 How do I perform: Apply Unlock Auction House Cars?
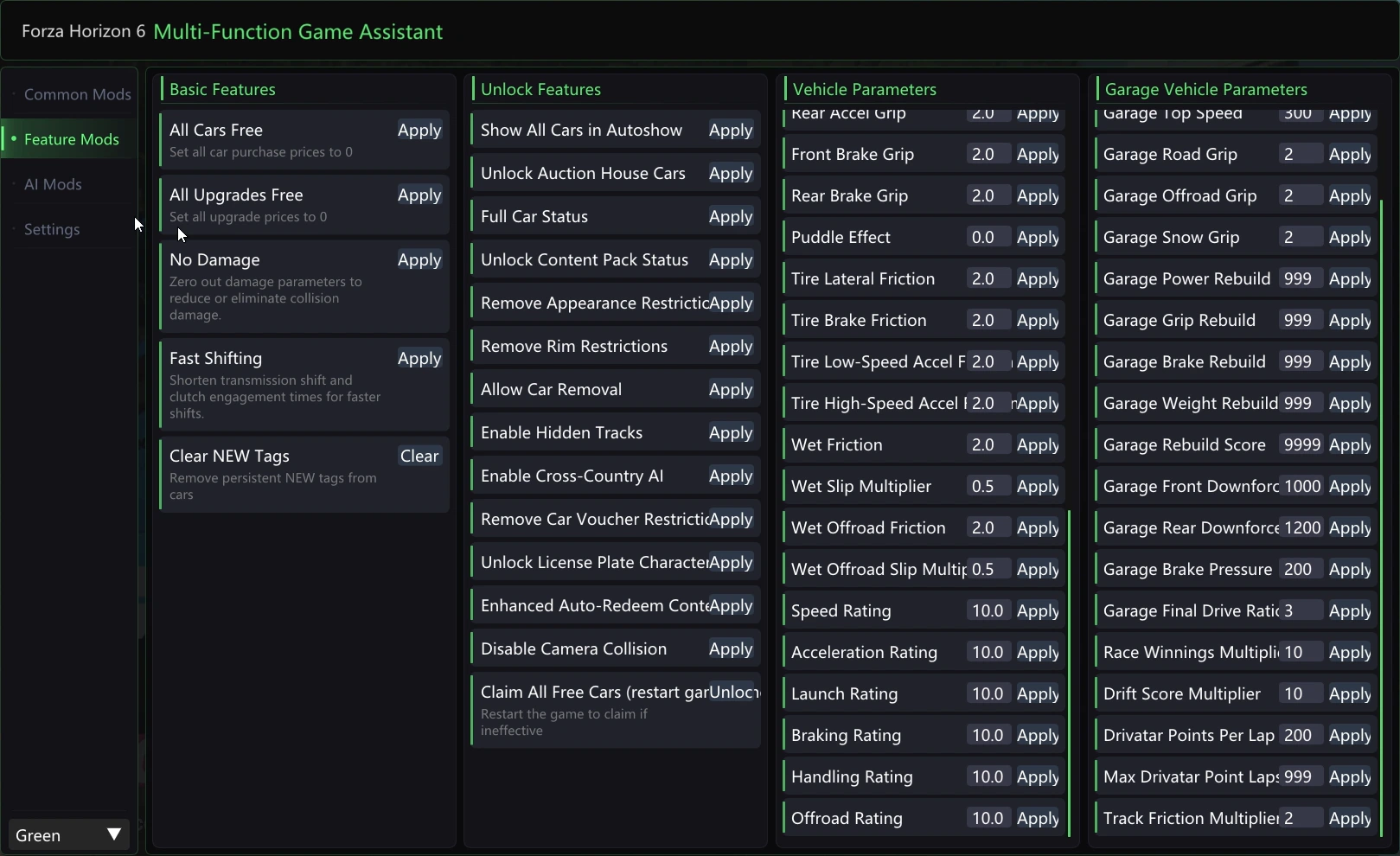point(731,173)
